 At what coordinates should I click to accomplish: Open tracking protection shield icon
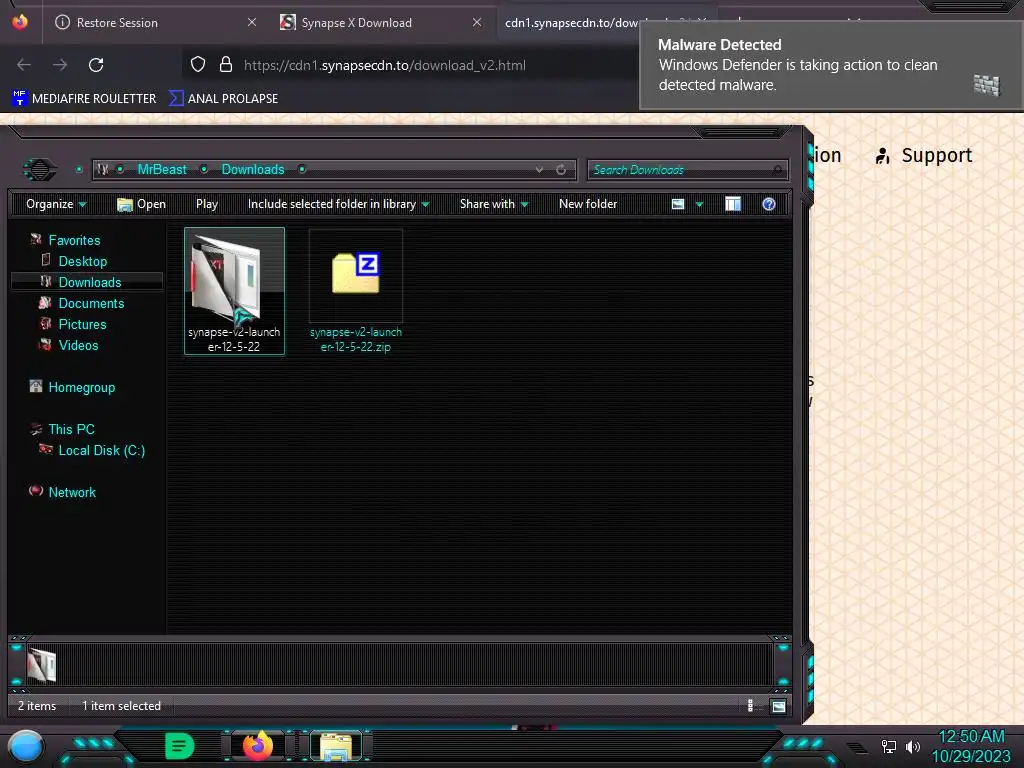pyautogui.click(x=198, y=64)
